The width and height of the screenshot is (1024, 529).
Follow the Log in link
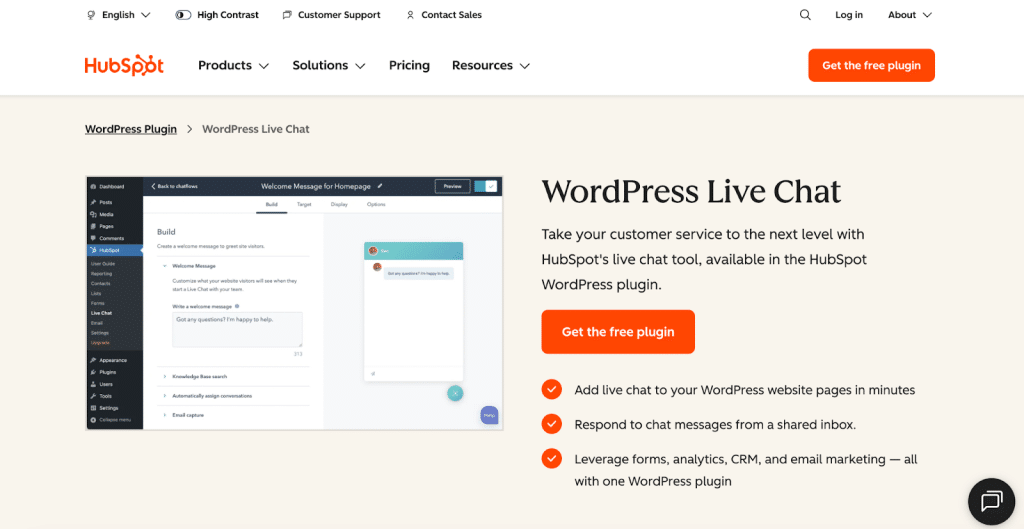coord(849,14)
